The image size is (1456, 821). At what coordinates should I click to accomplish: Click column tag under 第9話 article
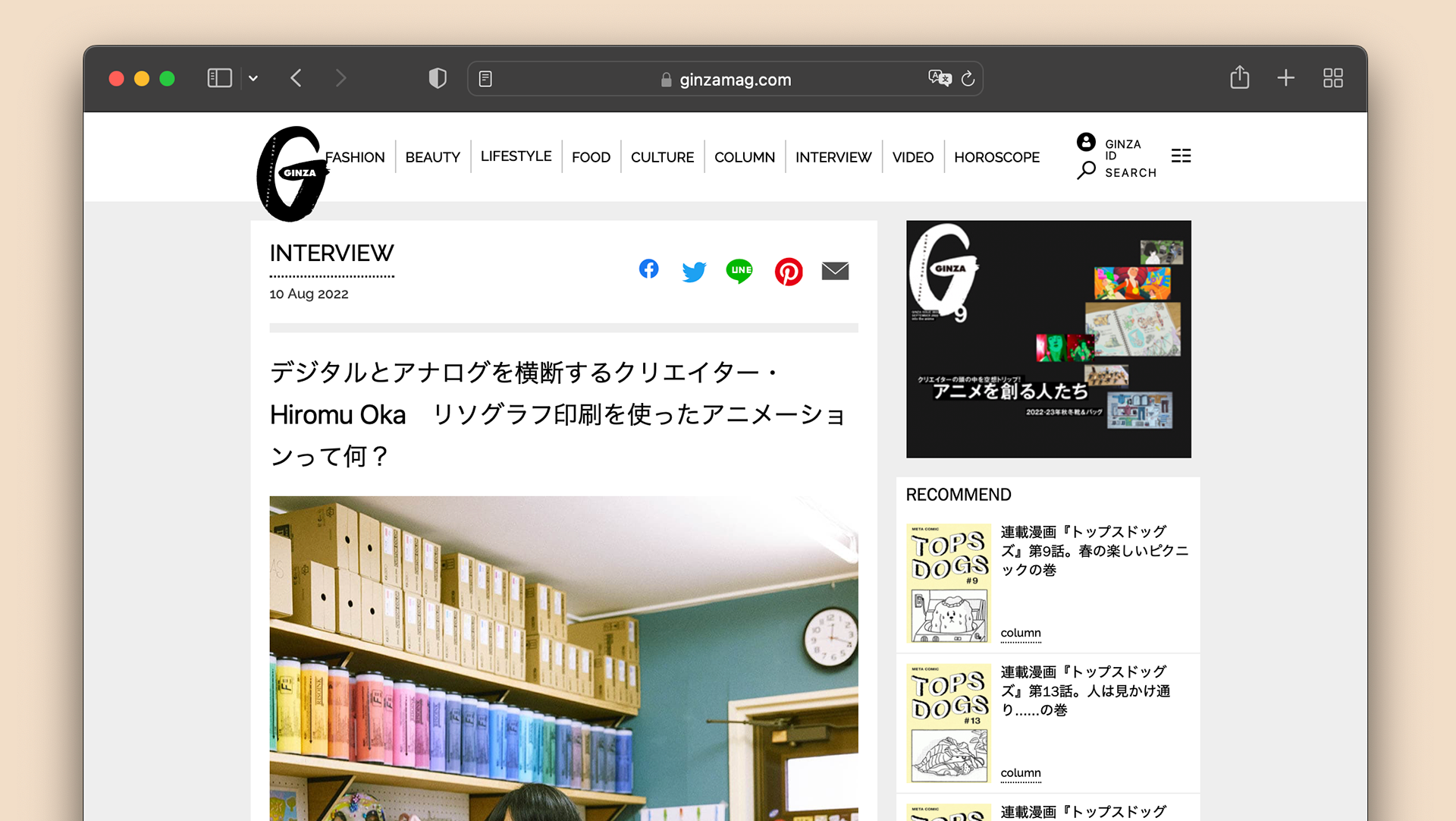[x=1021, y=633]
